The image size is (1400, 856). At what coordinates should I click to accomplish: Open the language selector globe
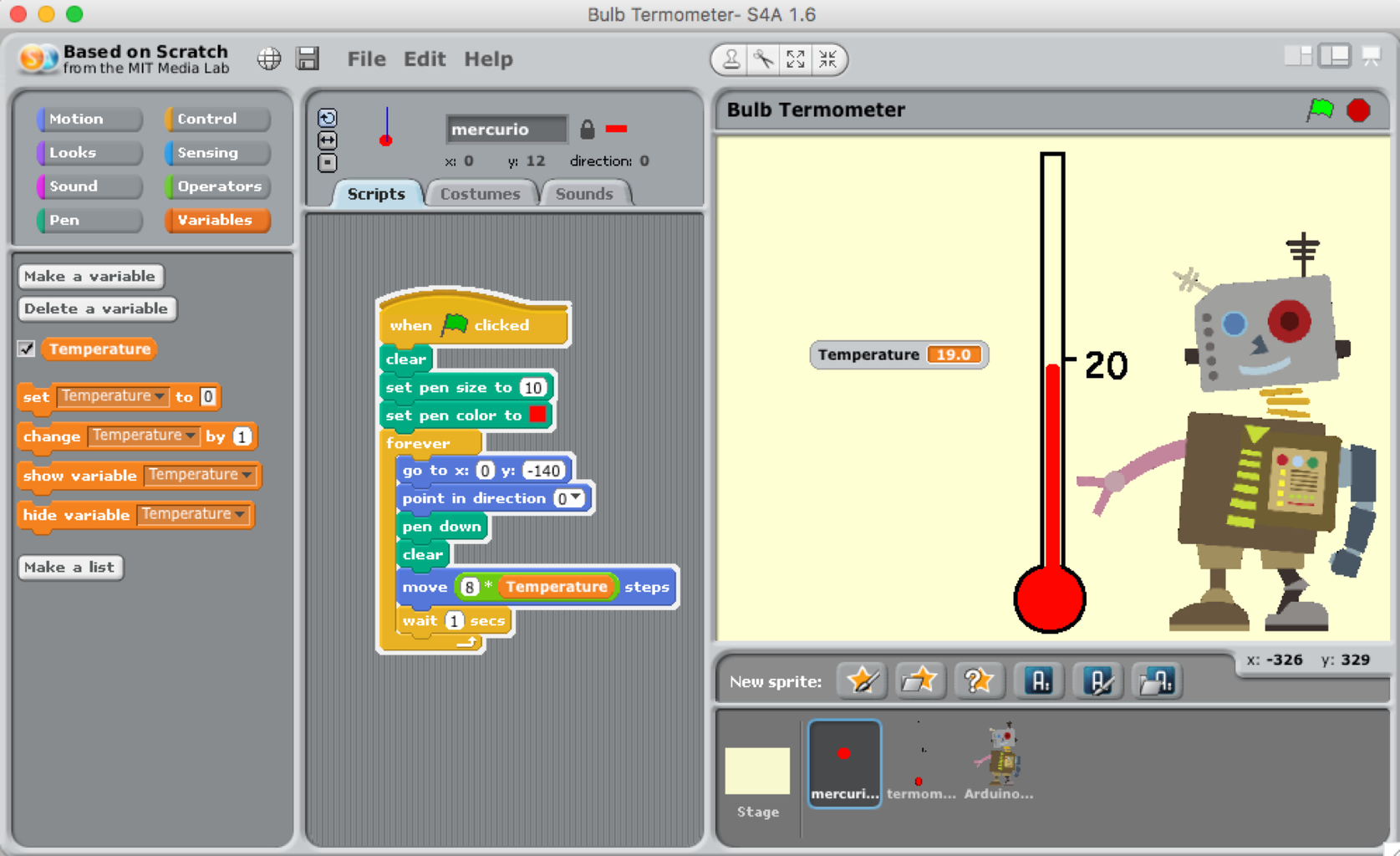pos(268,59)
